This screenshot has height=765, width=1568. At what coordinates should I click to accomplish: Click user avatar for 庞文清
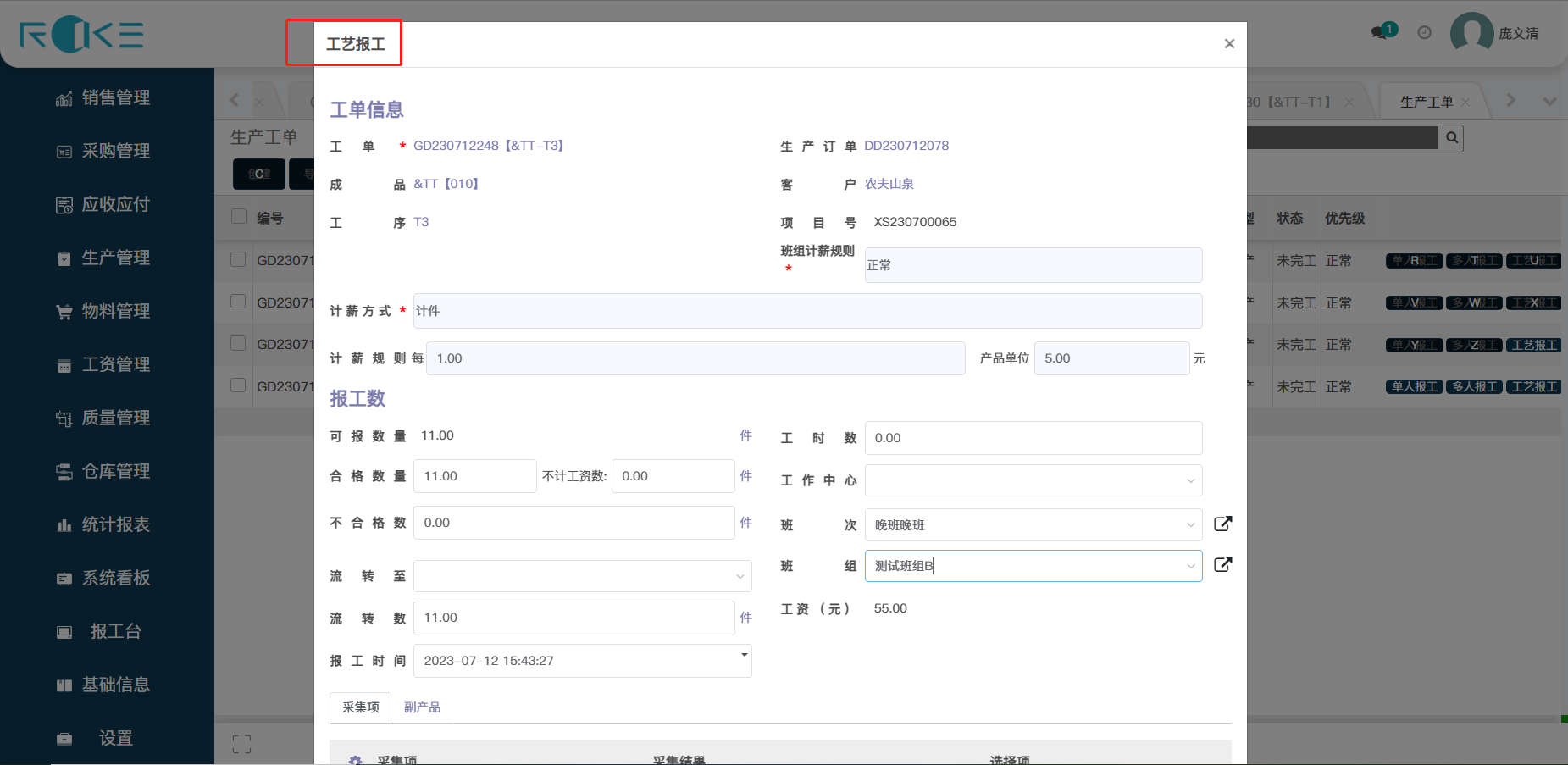click(x=1471, y=32)
